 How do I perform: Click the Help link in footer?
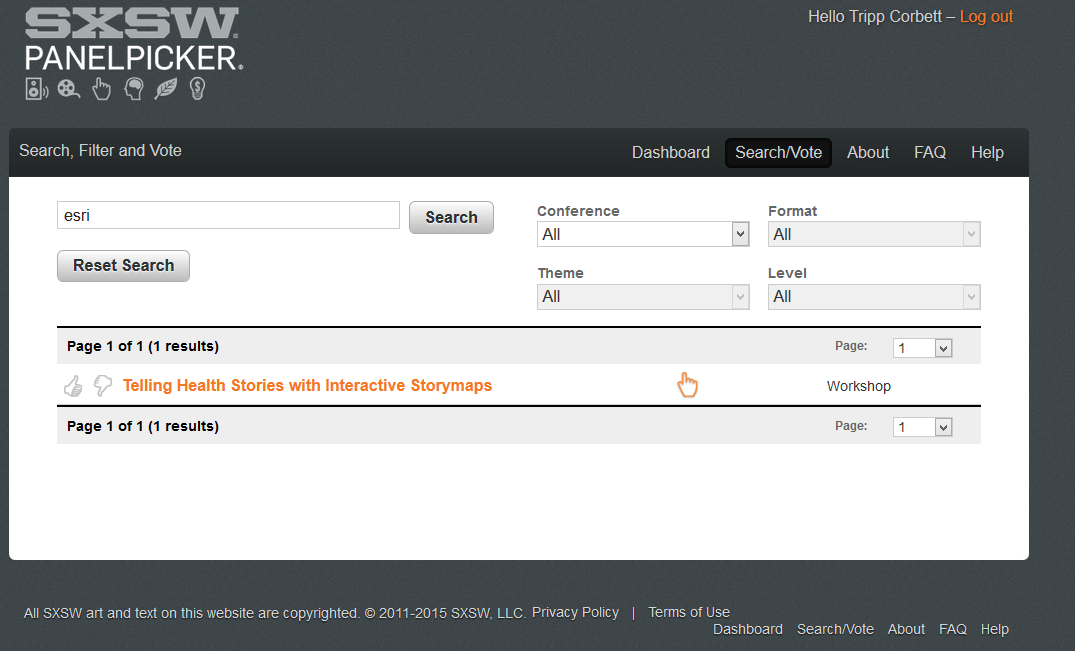[994, 629]
